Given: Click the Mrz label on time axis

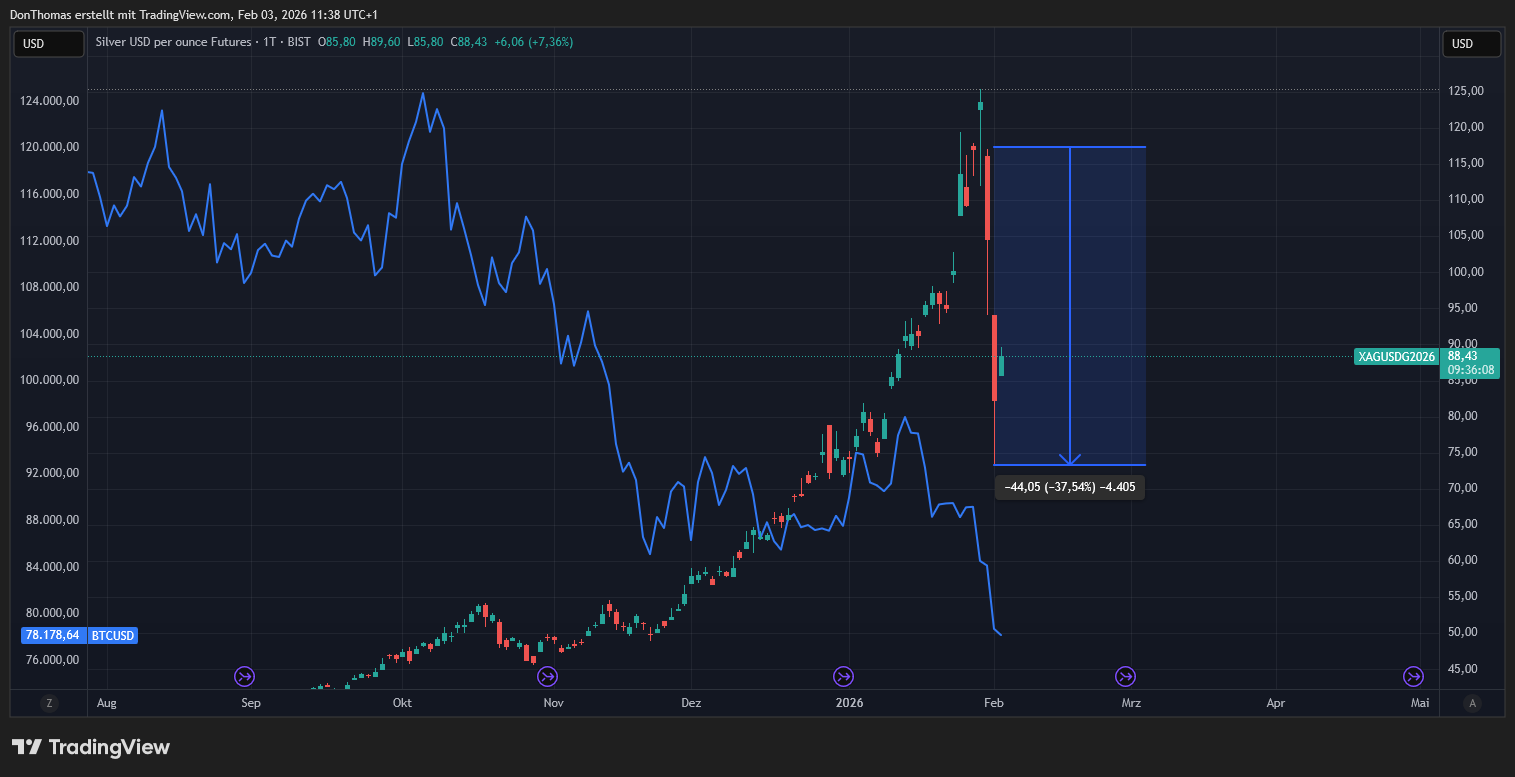Looking at the screenshot, I should point(1131,703).
